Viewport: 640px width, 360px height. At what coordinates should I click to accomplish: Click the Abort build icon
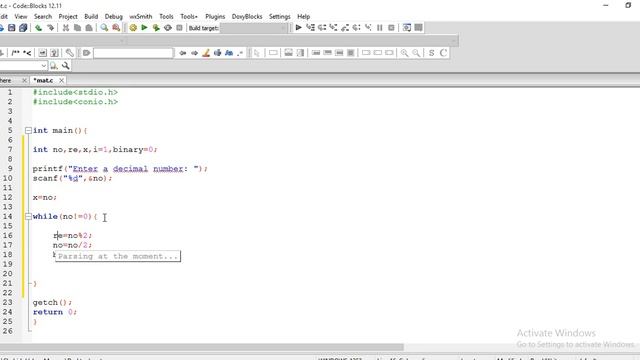click(x=179, y=28)
